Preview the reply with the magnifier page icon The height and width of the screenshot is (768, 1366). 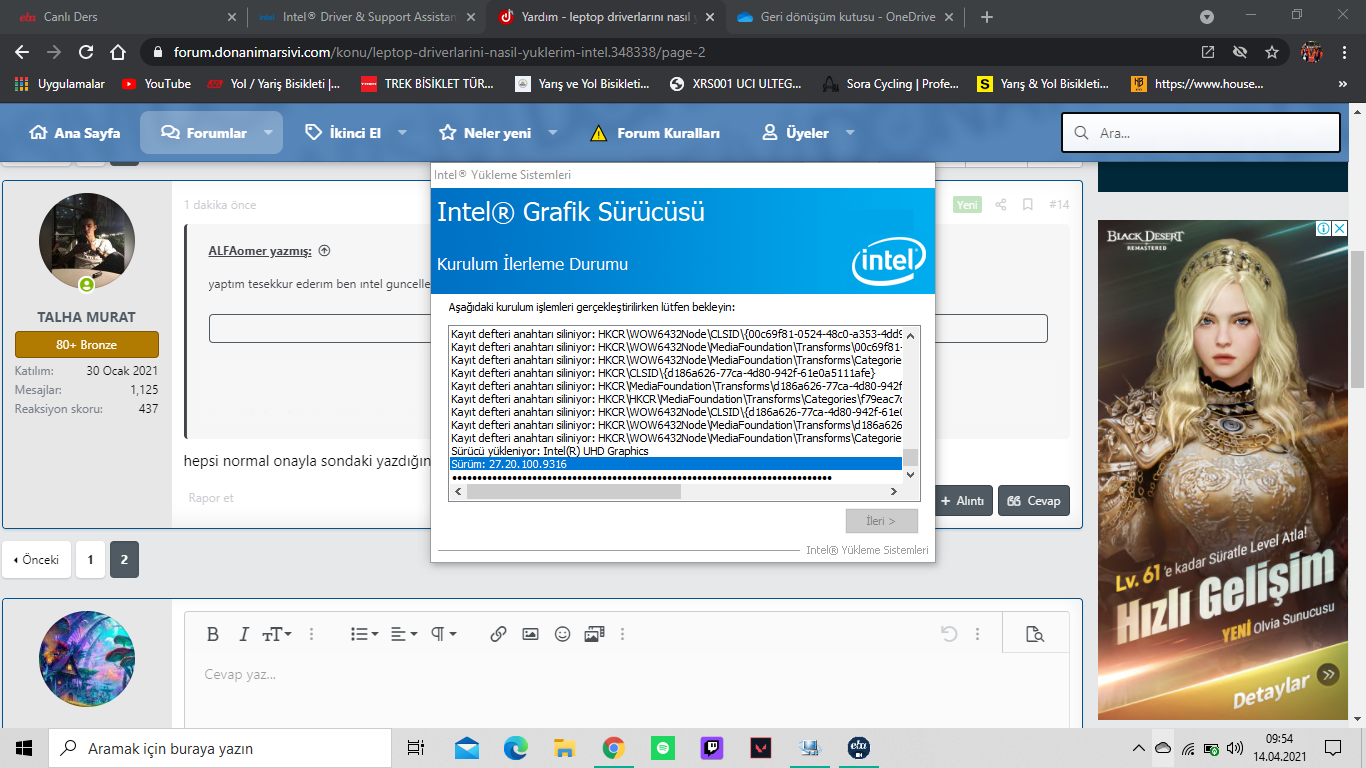[1035, 634]
